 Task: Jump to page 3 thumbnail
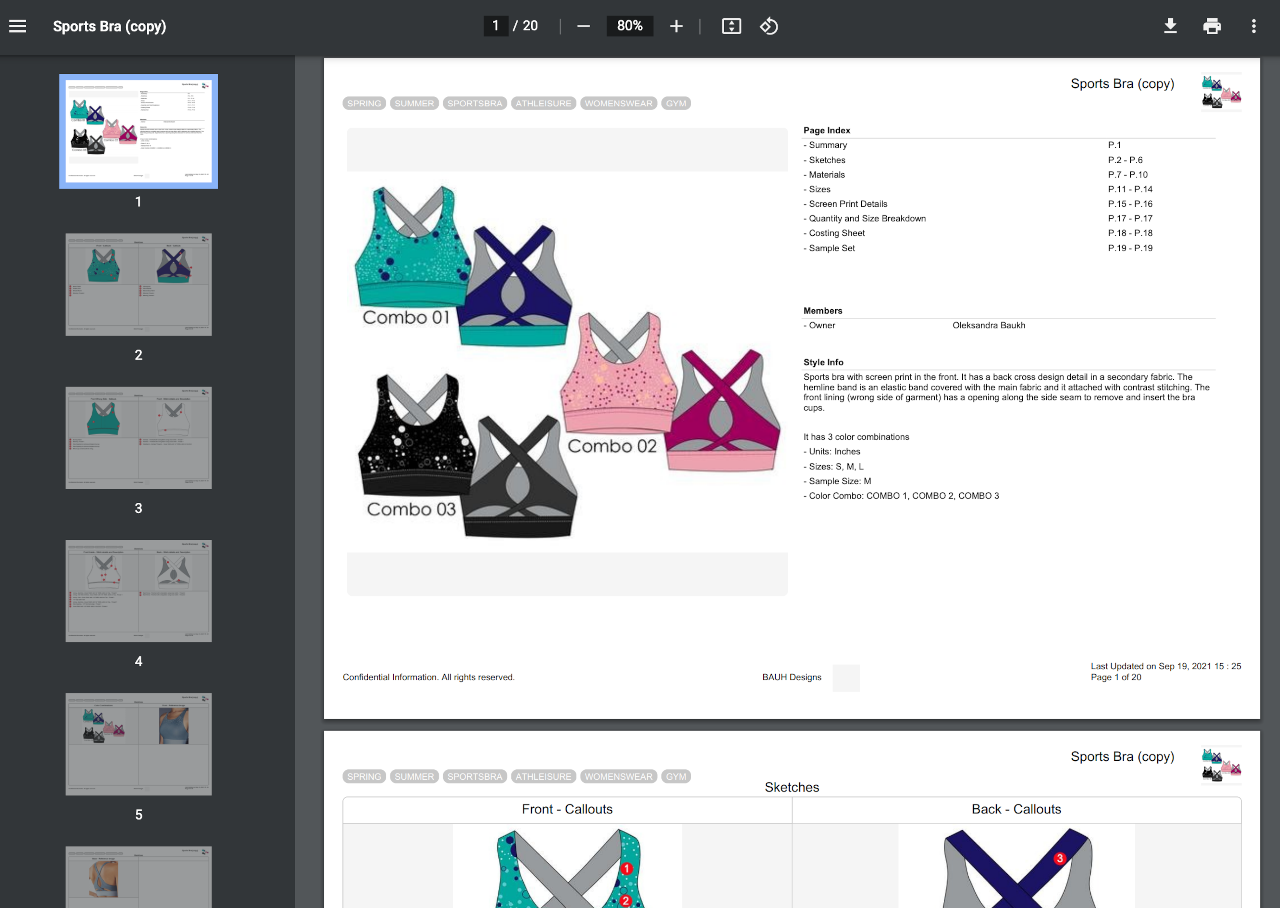coord(139,438)
